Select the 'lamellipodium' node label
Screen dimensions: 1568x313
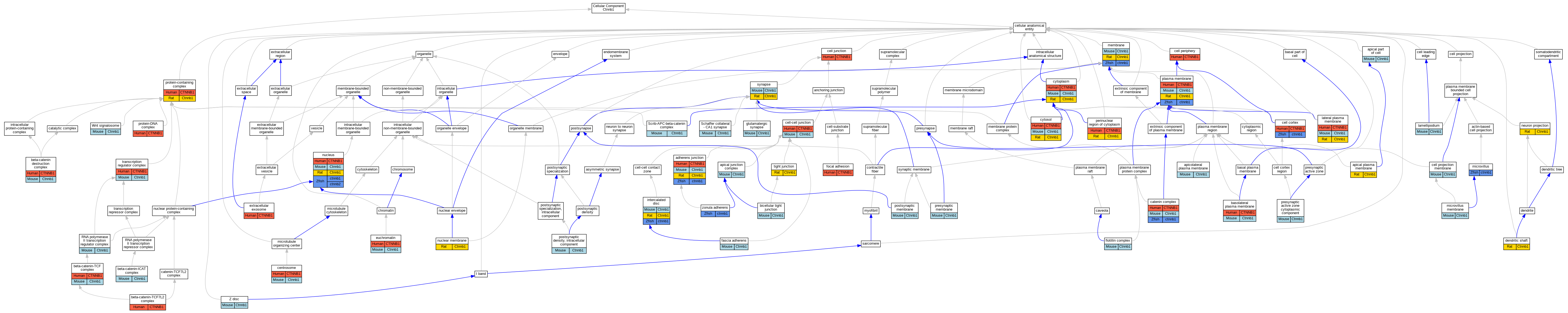point(1429,125)
